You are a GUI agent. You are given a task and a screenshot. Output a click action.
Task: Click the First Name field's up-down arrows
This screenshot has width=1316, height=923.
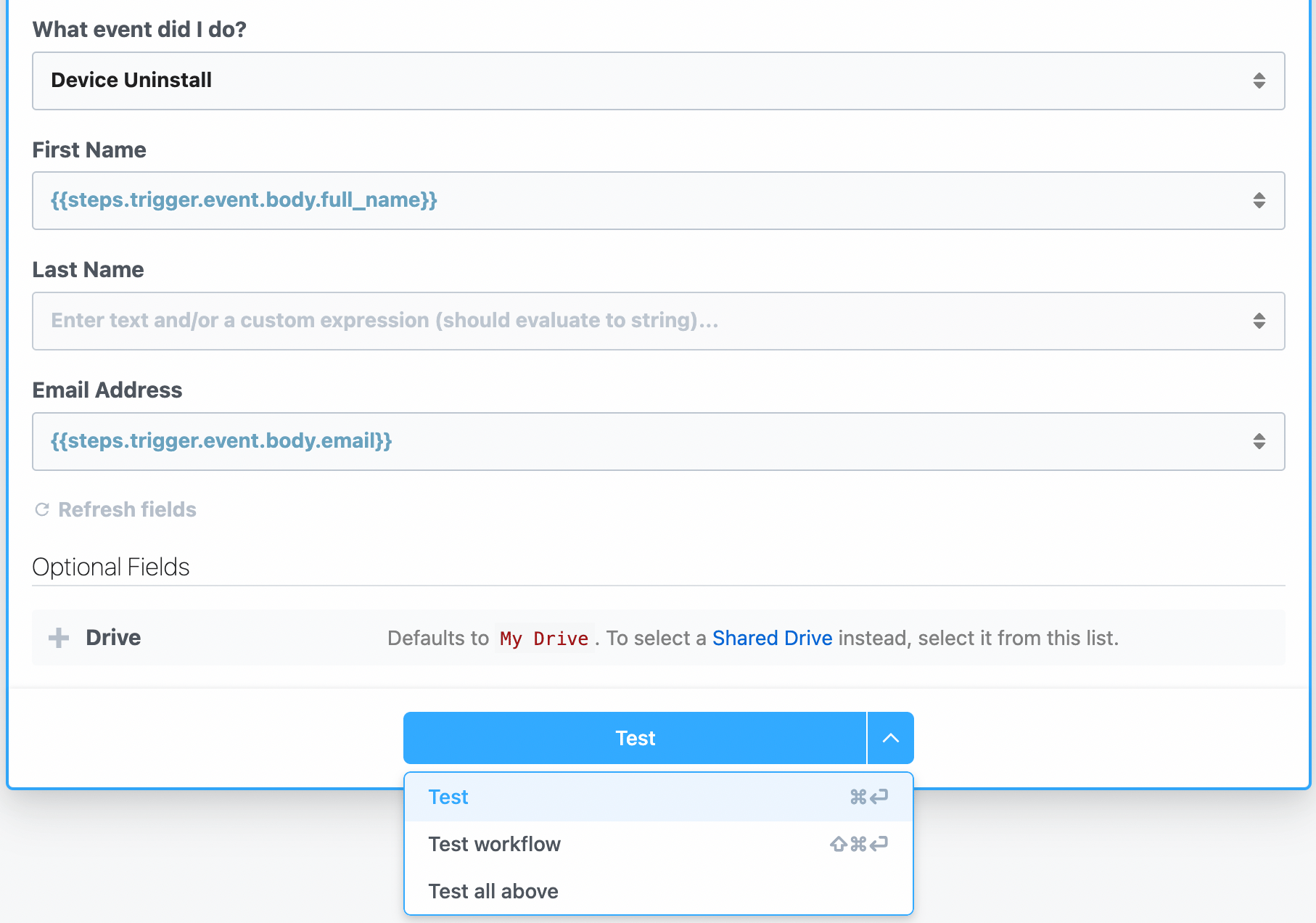(1259, 200)
